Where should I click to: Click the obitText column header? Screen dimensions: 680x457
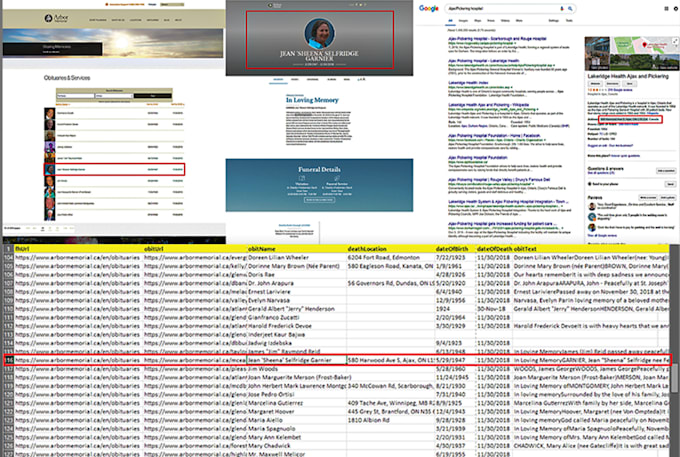(591, 249)
